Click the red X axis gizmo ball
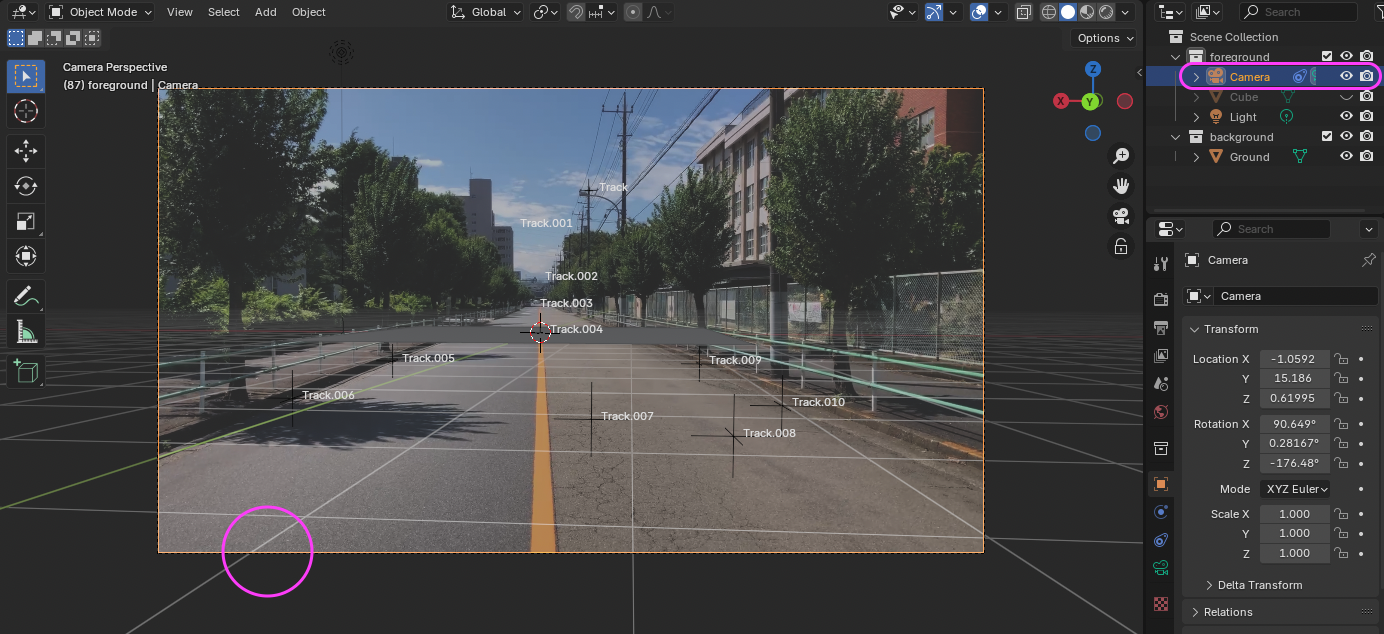The image size is (1384, 634). click(x=1061, y=101)
